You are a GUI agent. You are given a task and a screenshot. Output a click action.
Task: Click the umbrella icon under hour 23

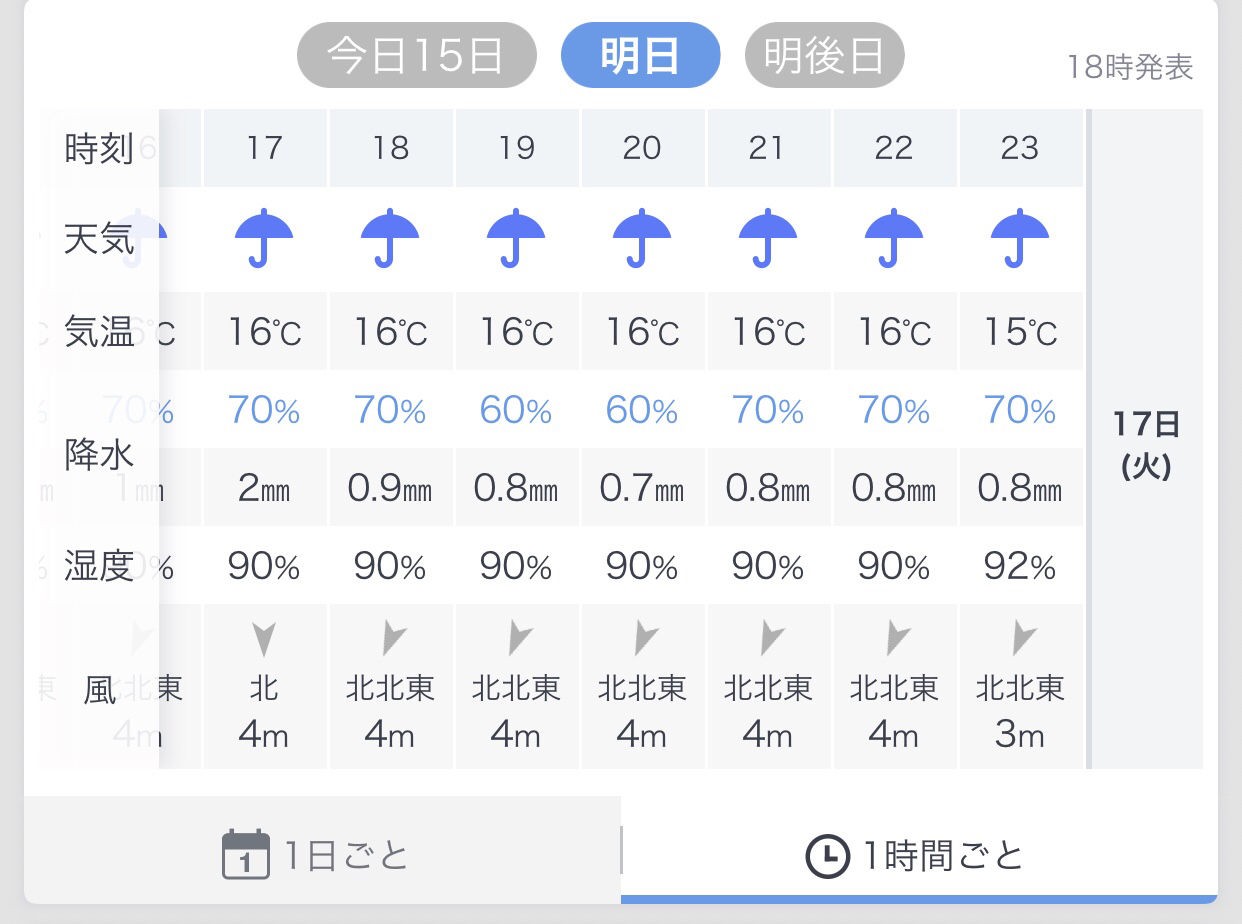1020,238
